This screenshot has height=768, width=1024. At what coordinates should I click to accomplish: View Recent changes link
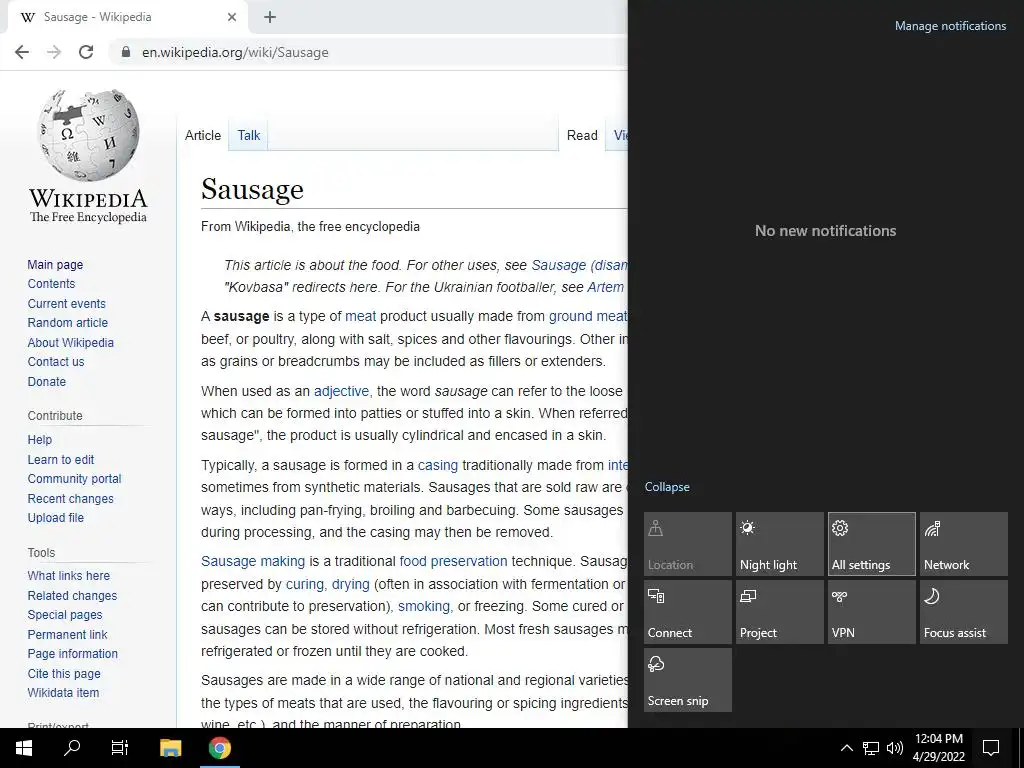point(71,499)
